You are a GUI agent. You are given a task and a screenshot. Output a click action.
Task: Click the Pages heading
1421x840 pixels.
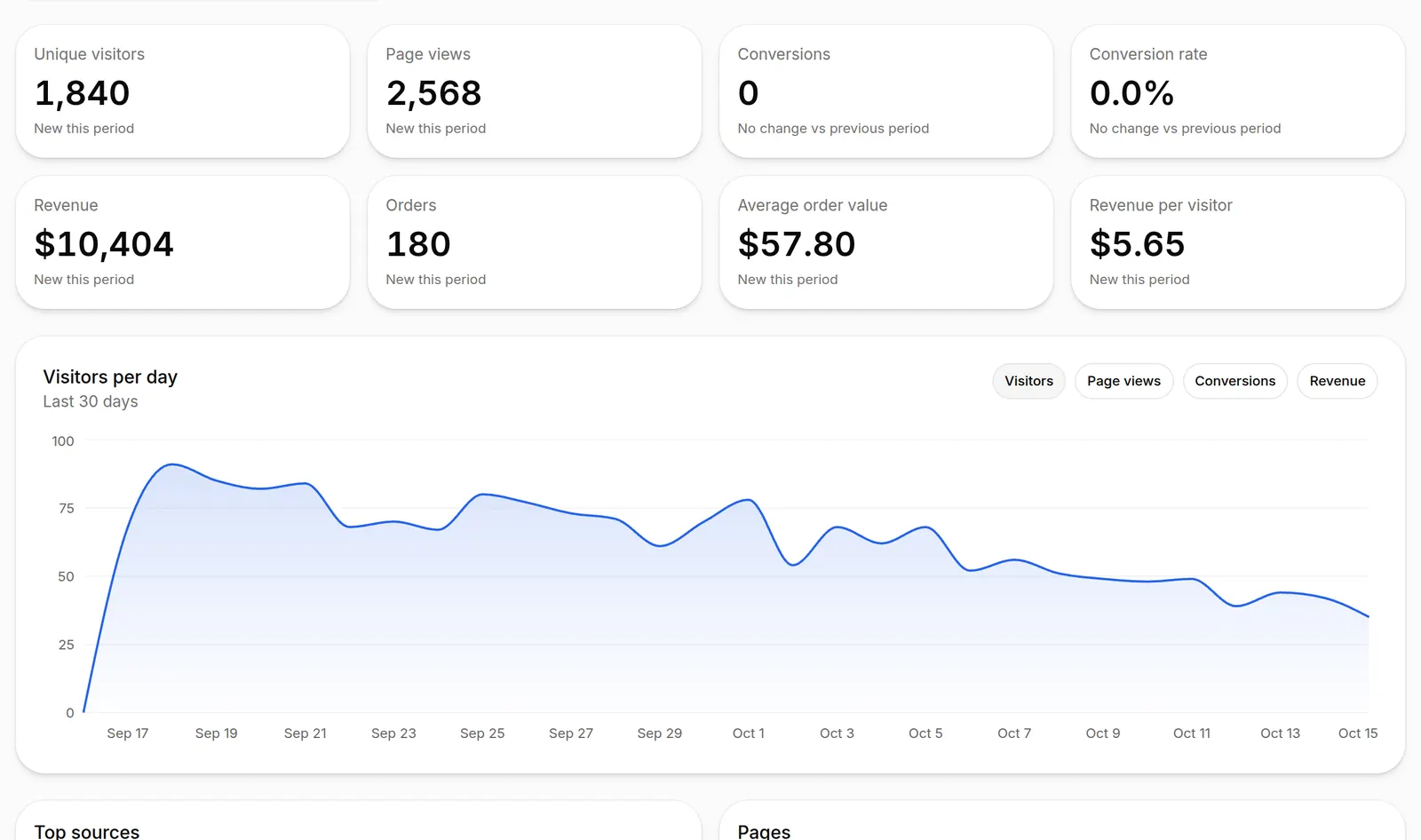pyautogui.click(x=764, y=832)
